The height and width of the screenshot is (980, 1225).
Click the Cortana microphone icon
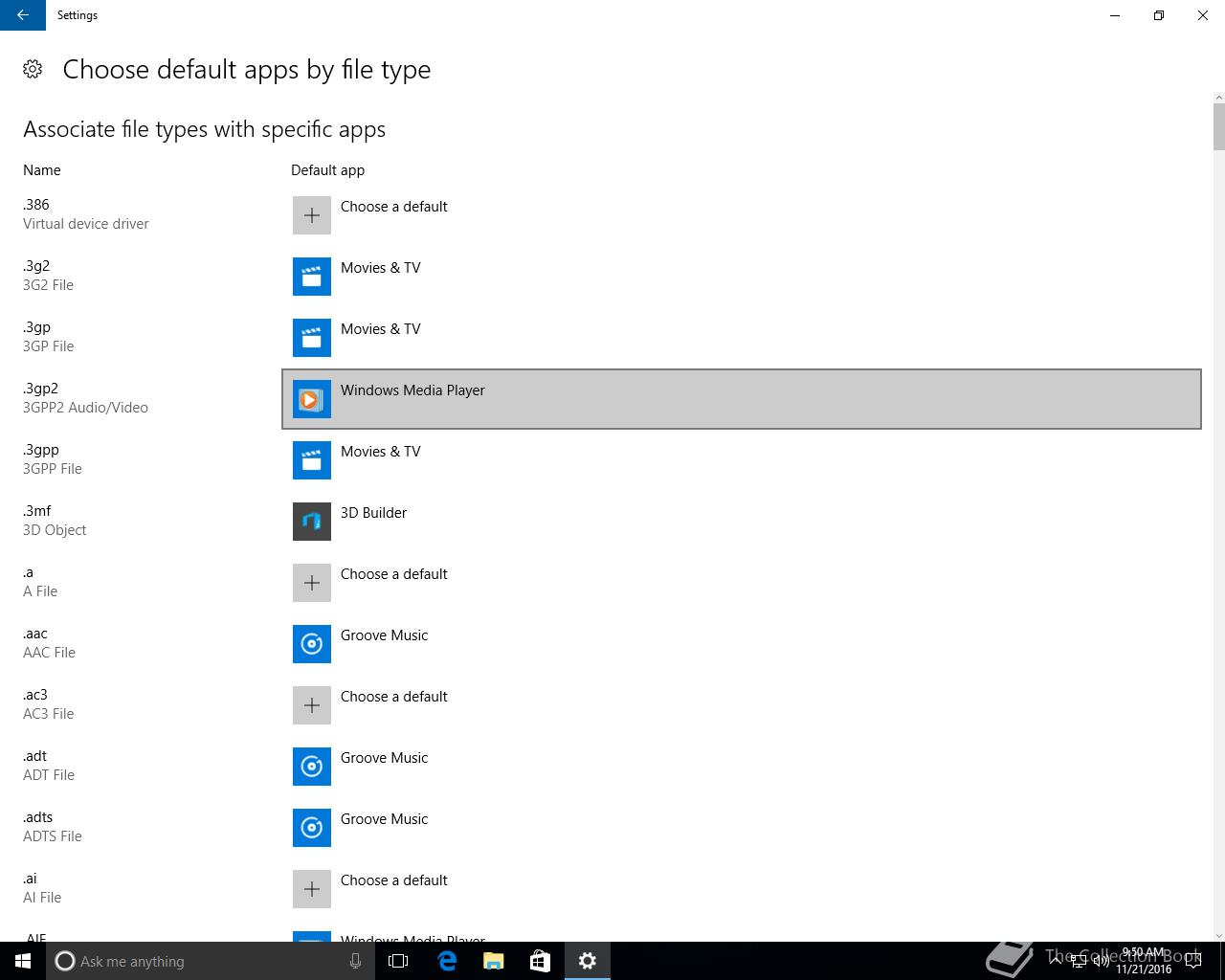point(355,961)
